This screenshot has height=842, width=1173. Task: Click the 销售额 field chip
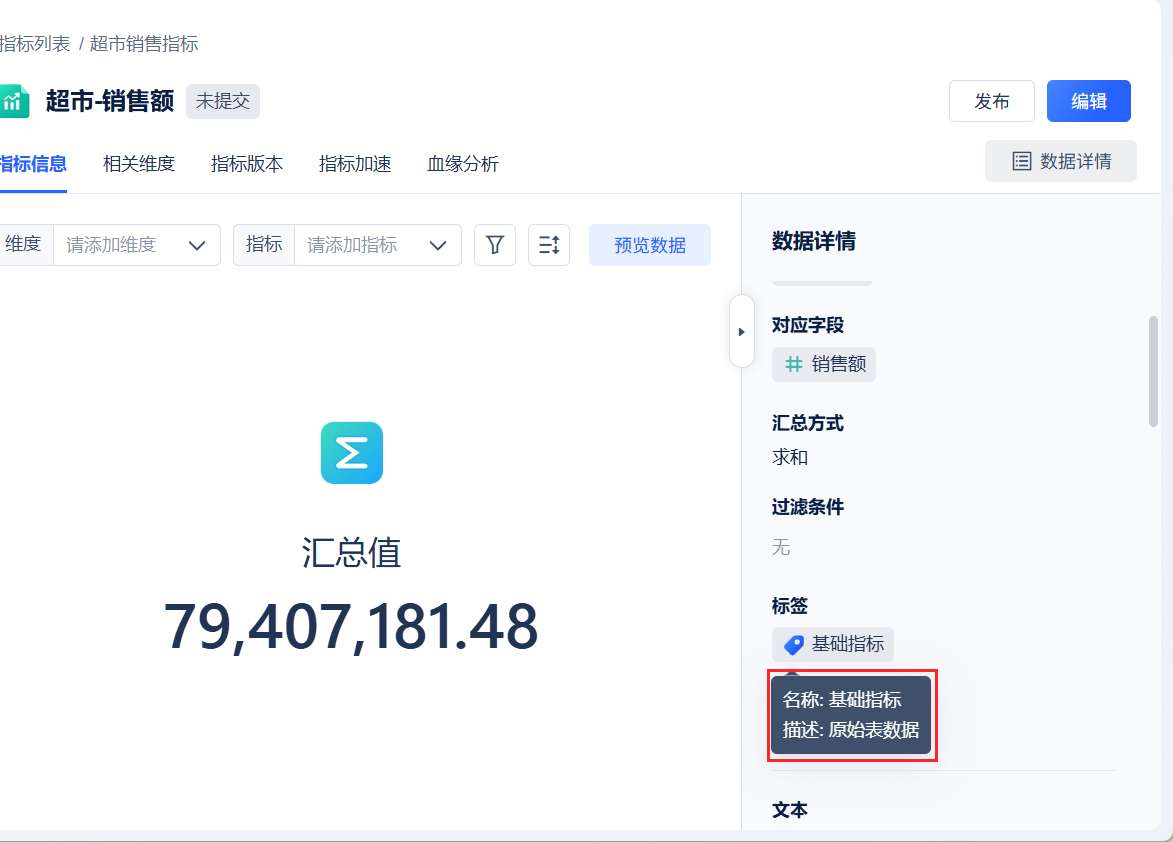[x=824, y=364]
